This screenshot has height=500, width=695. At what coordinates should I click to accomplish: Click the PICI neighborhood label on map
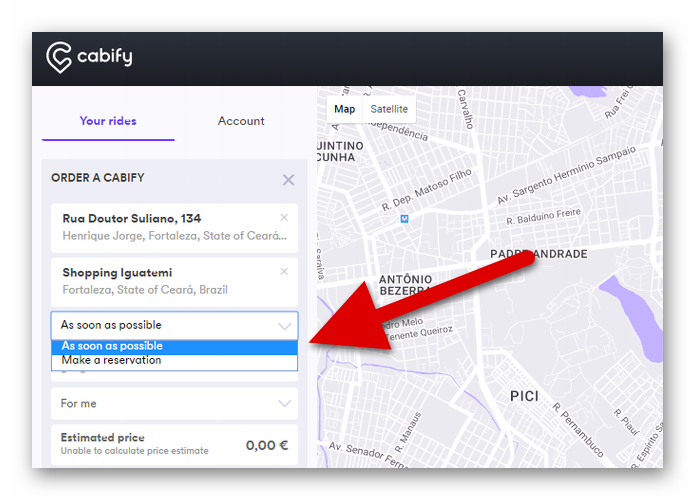524,396
